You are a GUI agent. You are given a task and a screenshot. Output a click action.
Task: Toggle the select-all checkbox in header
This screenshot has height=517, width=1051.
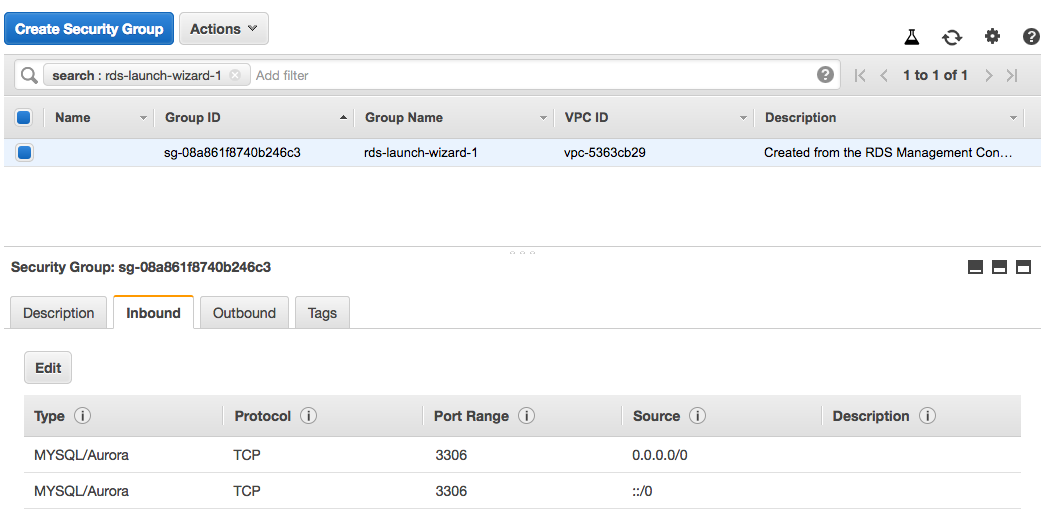coord(24,118)
